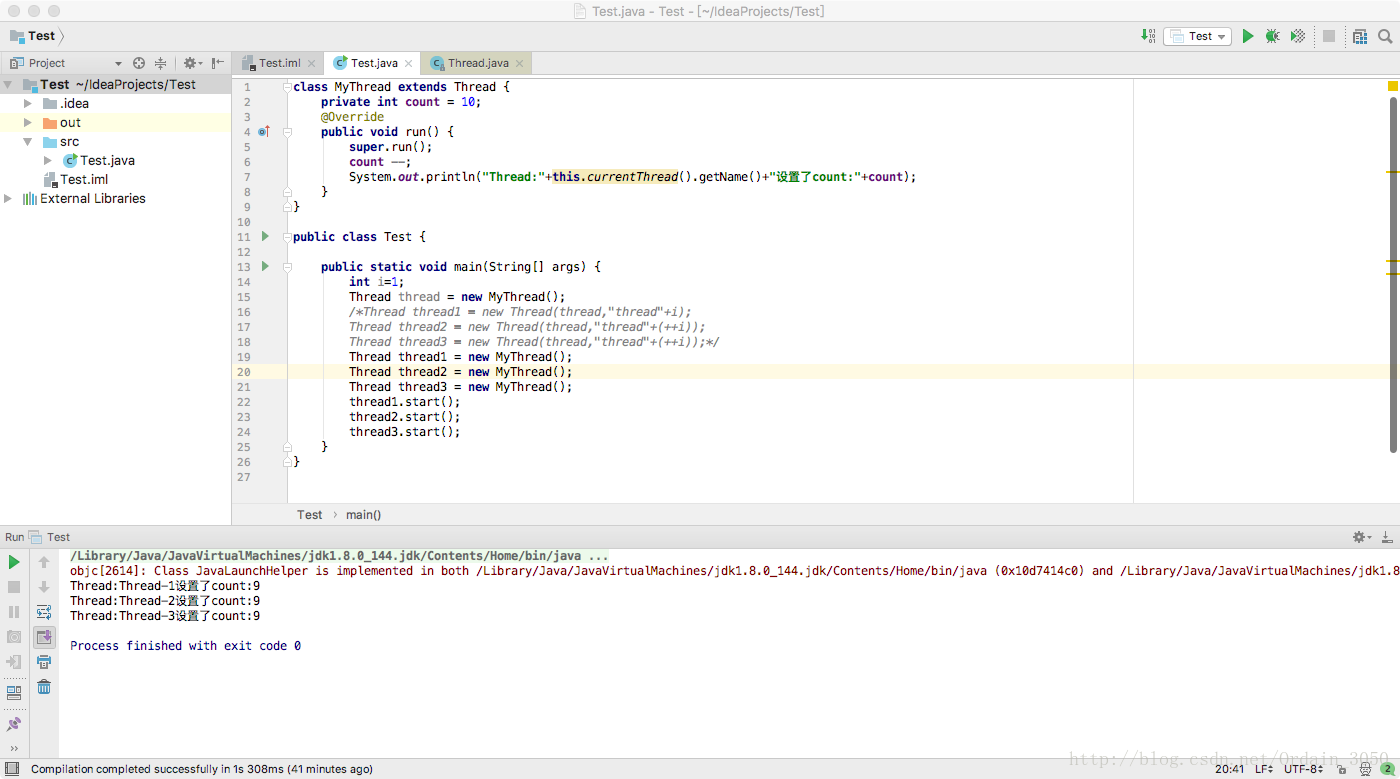Close the Thread.java tab
Viewport: 1400px width, 779px height.
click(x=520, y=63)
